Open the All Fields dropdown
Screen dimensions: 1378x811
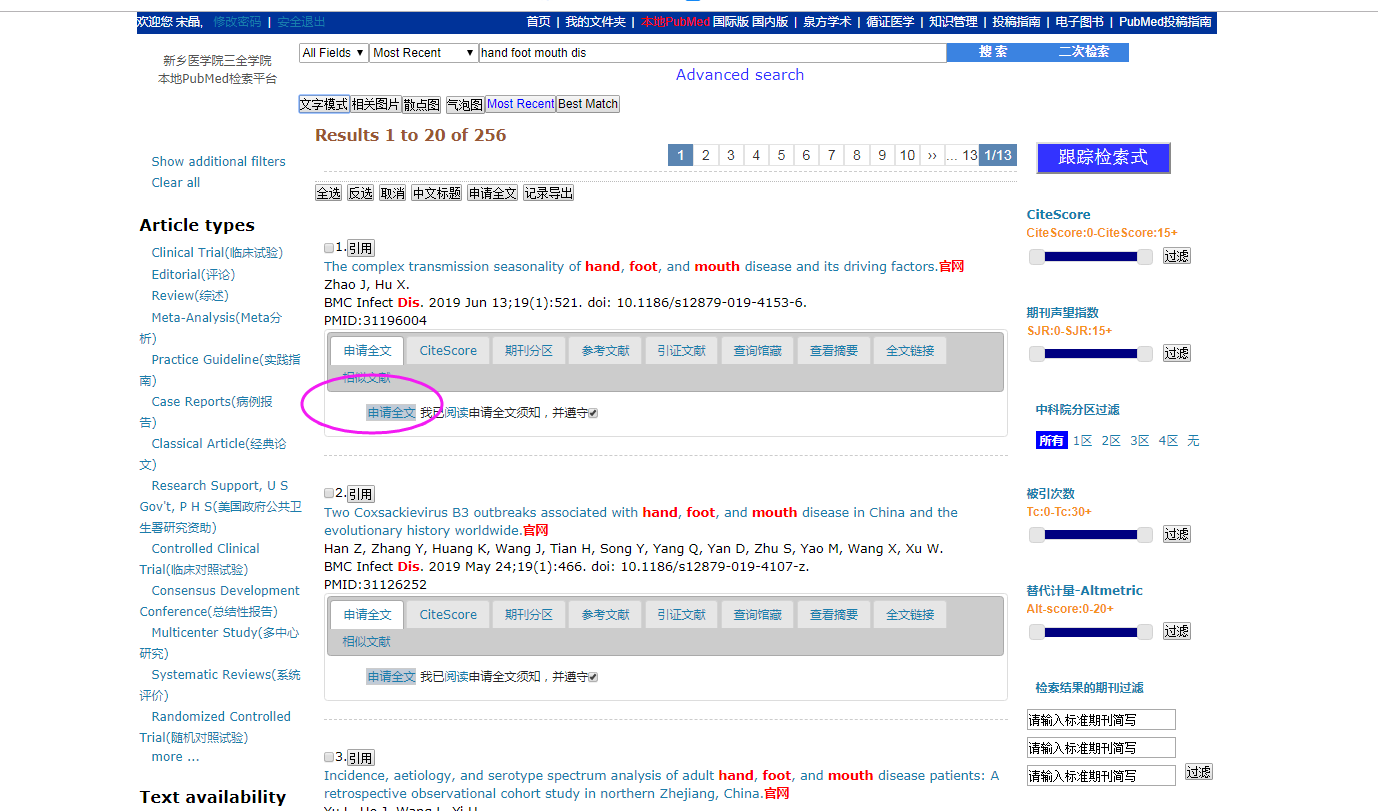pyautogui.click(x=333, y=53)
